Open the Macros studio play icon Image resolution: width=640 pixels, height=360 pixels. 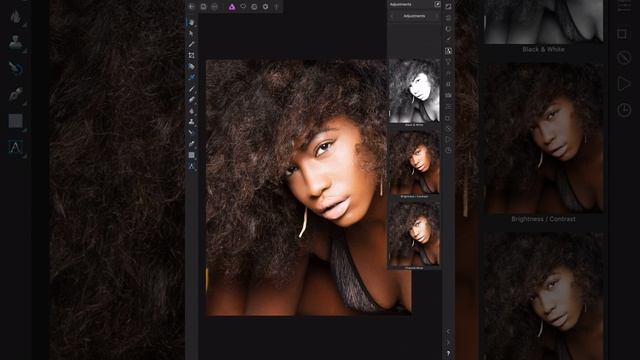pyautogui.click(x=448, y=140)
